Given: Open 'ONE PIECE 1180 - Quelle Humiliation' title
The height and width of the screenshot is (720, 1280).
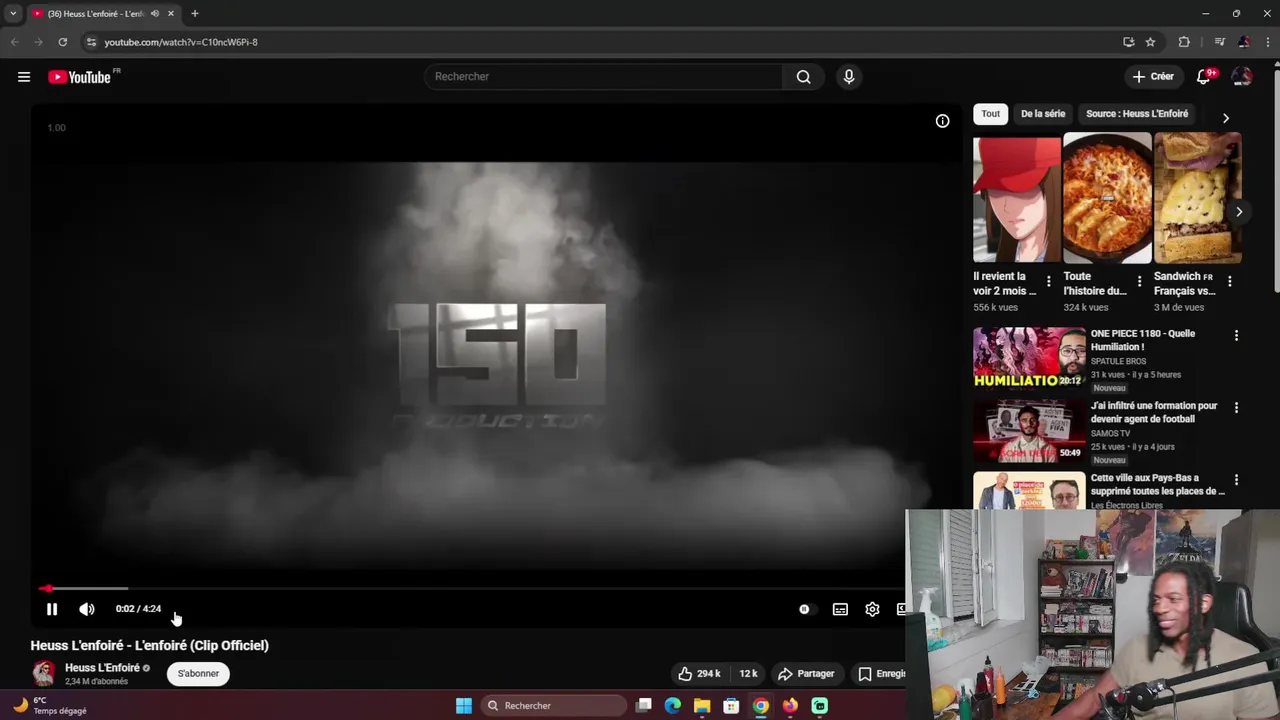Looking at the screenshot, I should tap(1143, 340).
